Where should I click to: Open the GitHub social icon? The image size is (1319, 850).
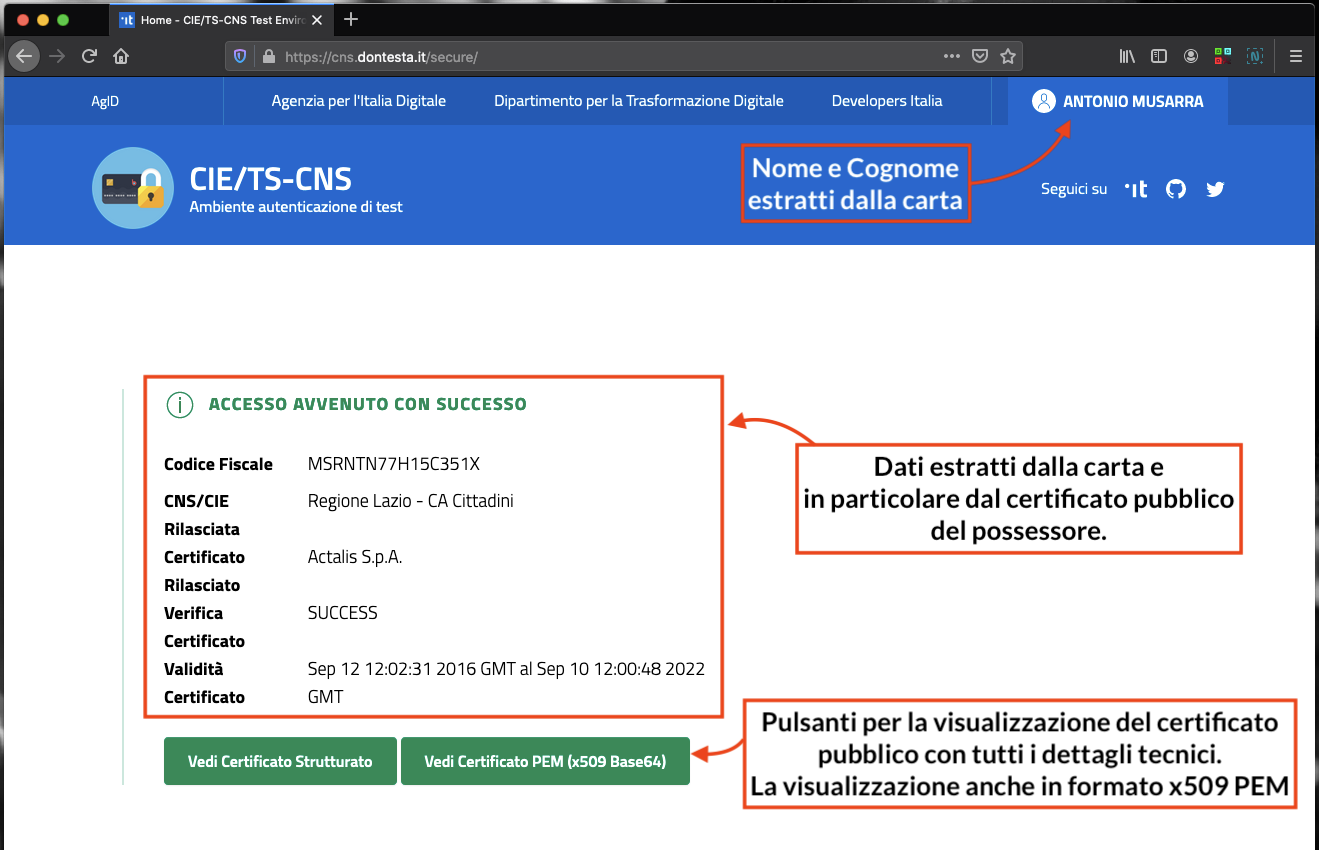[1176, 189]
